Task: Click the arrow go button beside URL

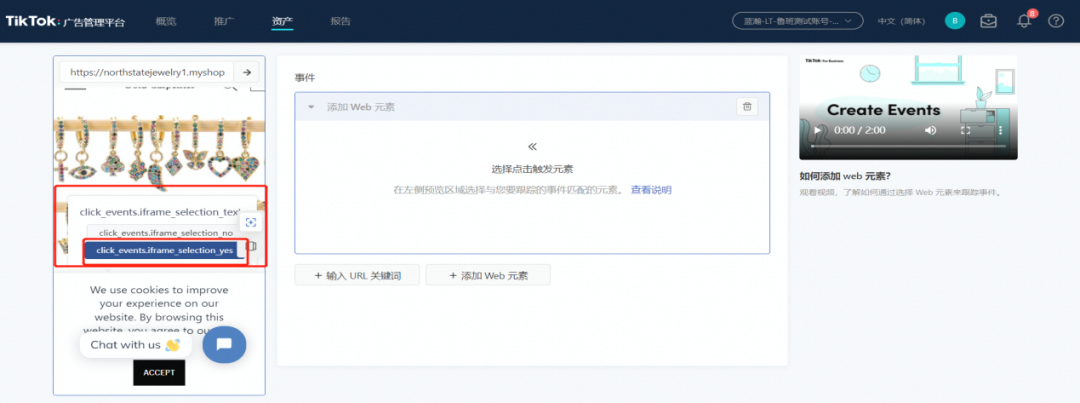Action: click(247, 72)
